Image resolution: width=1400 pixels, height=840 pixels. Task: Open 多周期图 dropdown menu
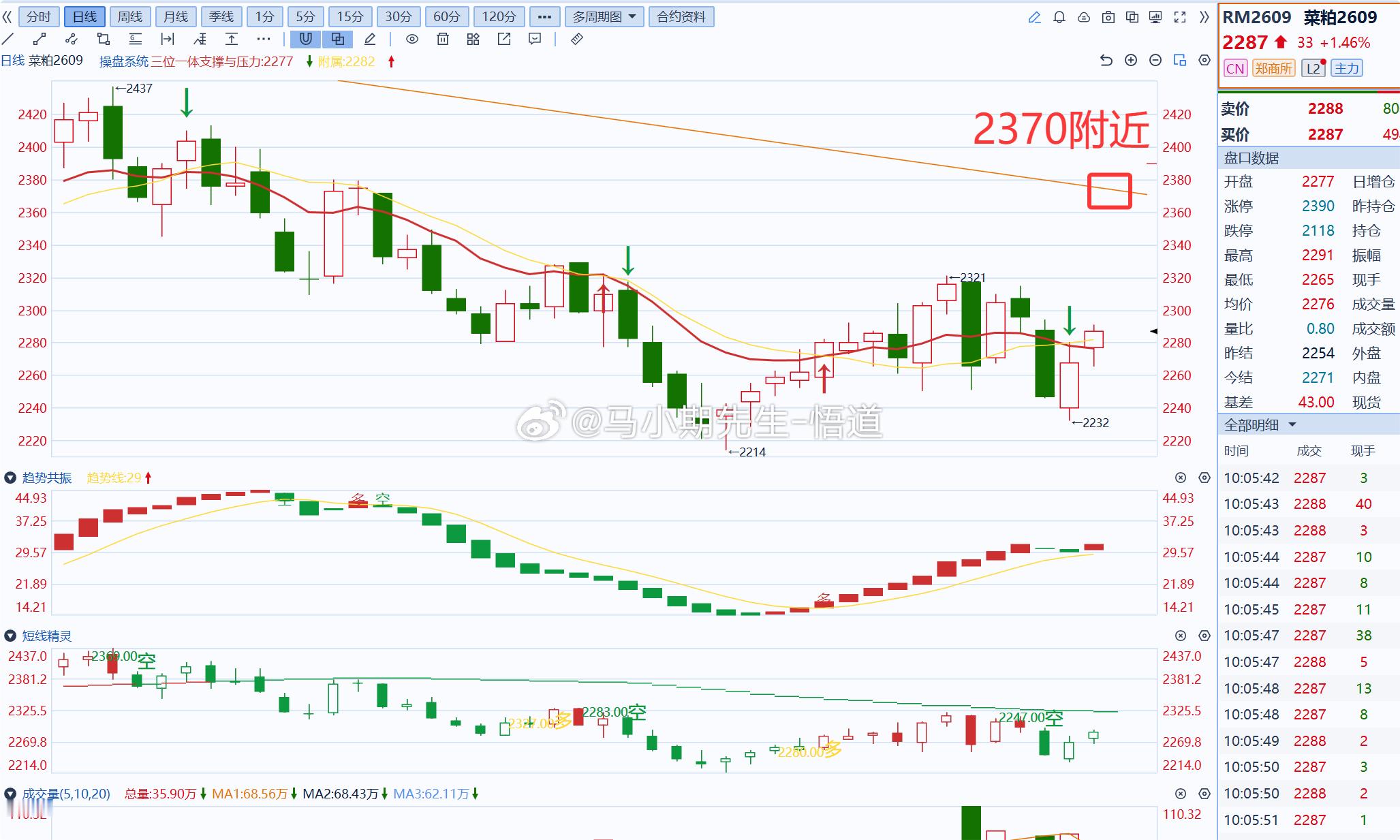(x=604, y=16)
